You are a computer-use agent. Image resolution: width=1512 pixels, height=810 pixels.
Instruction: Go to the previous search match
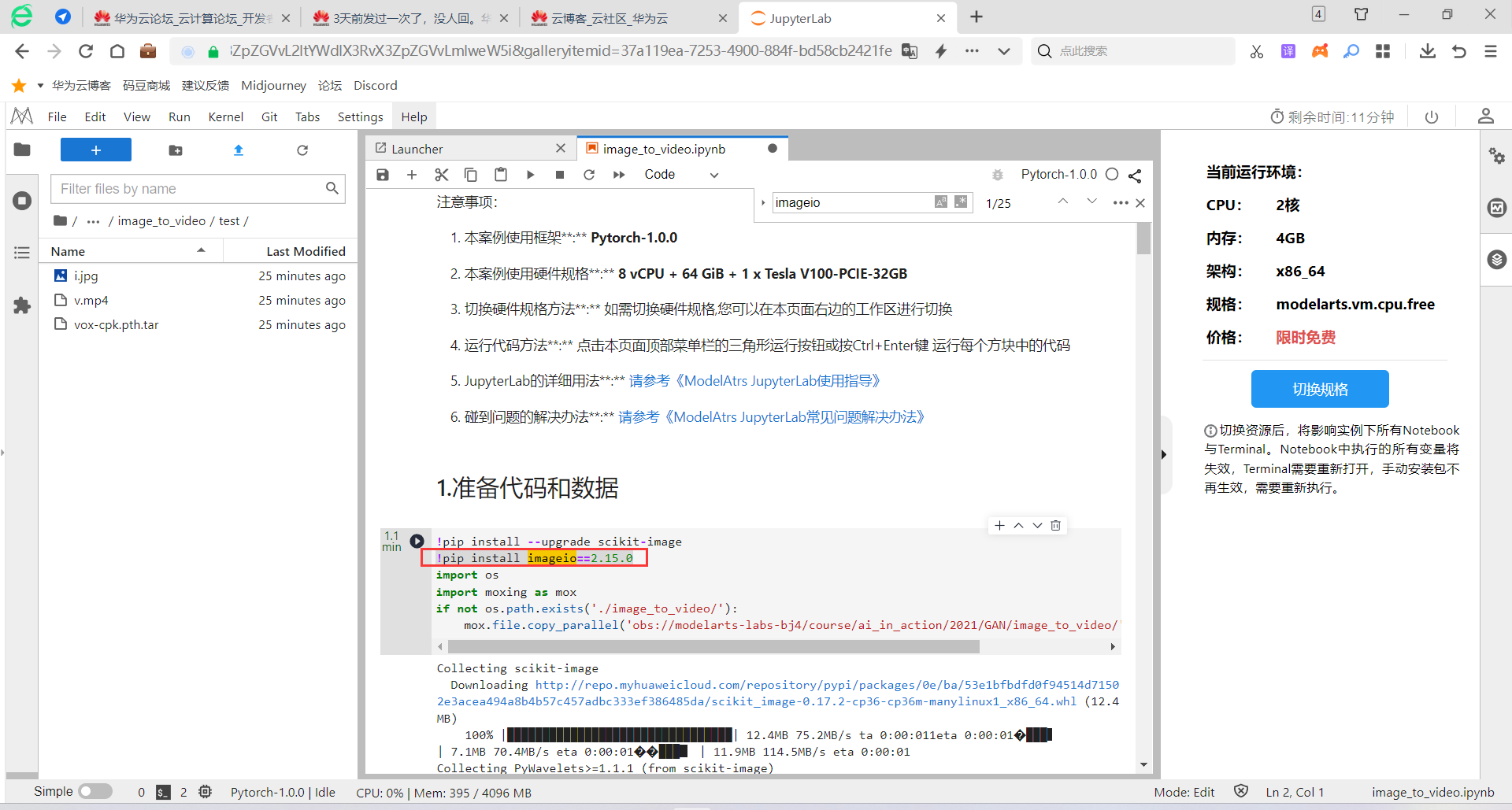coord(1062,202)
